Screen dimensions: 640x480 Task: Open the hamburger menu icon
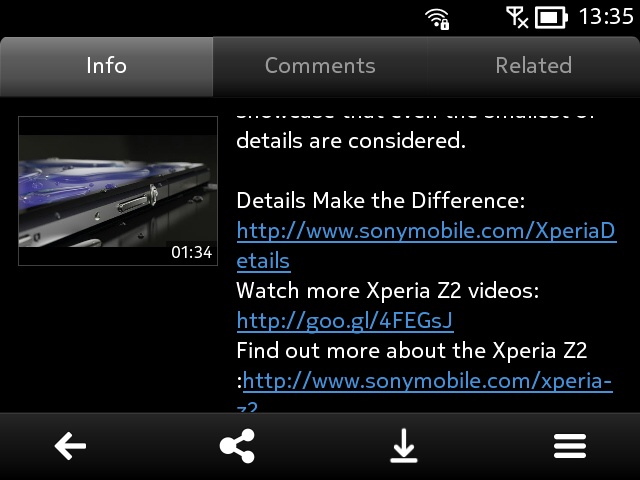pos(570,446)
